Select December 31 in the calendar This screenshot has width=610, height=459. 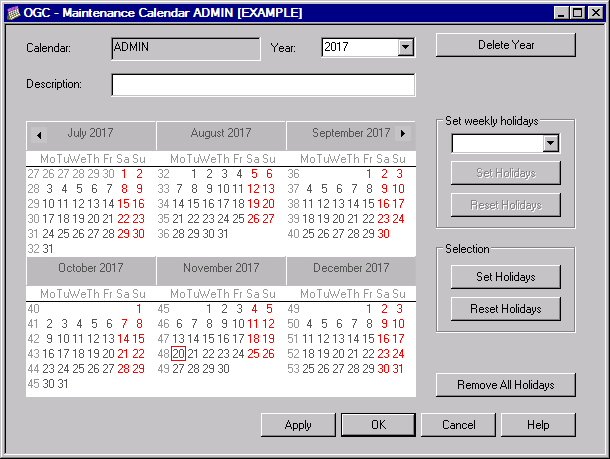click(x=398, y=369)
